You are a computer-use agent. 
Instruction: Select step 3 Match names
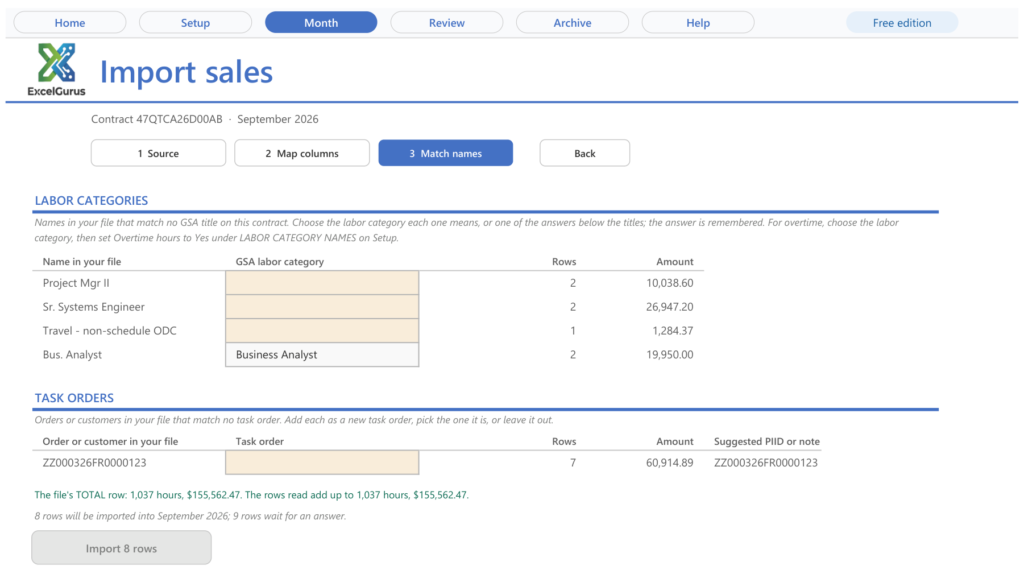click(445, 153)
